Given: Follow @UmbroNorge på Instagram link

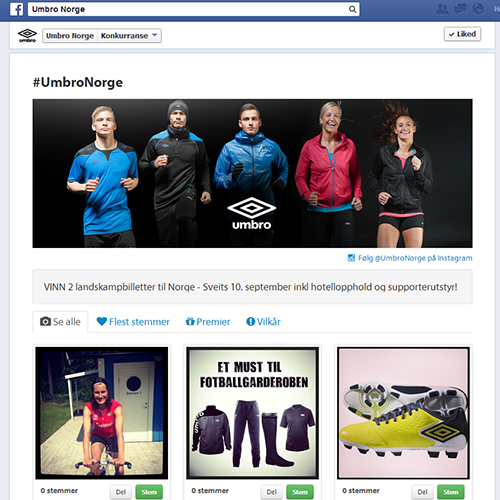Looking at the screenshot, I should click(415, 258).
